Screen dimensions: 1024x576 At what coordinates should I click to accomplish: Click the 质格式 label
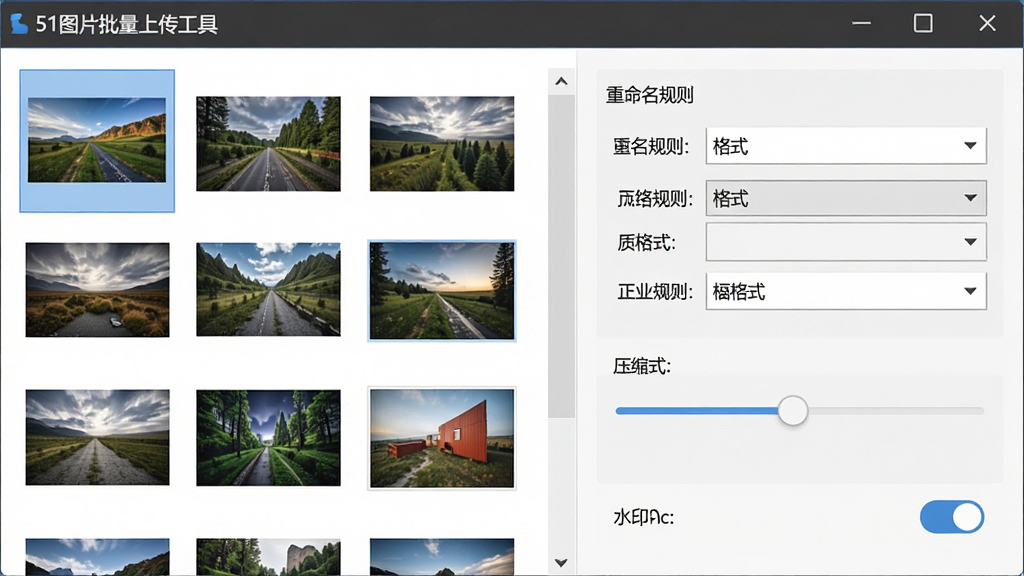pyautogui.click(x=646, y=243)
